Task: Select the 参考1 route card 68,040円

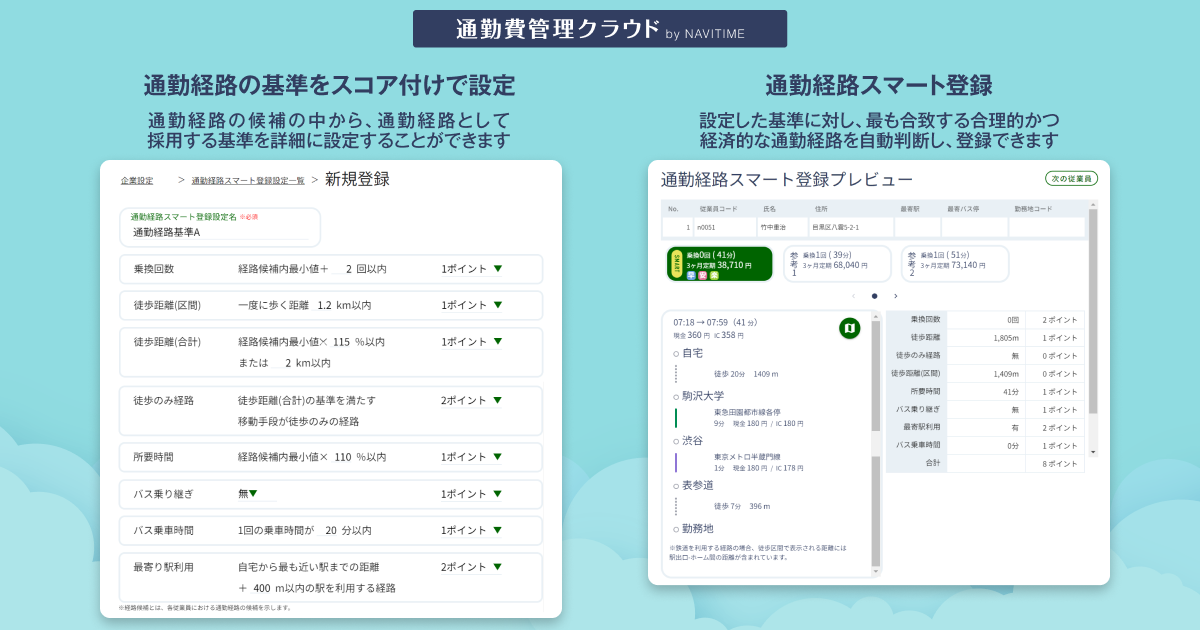Action: click(836, 264)
